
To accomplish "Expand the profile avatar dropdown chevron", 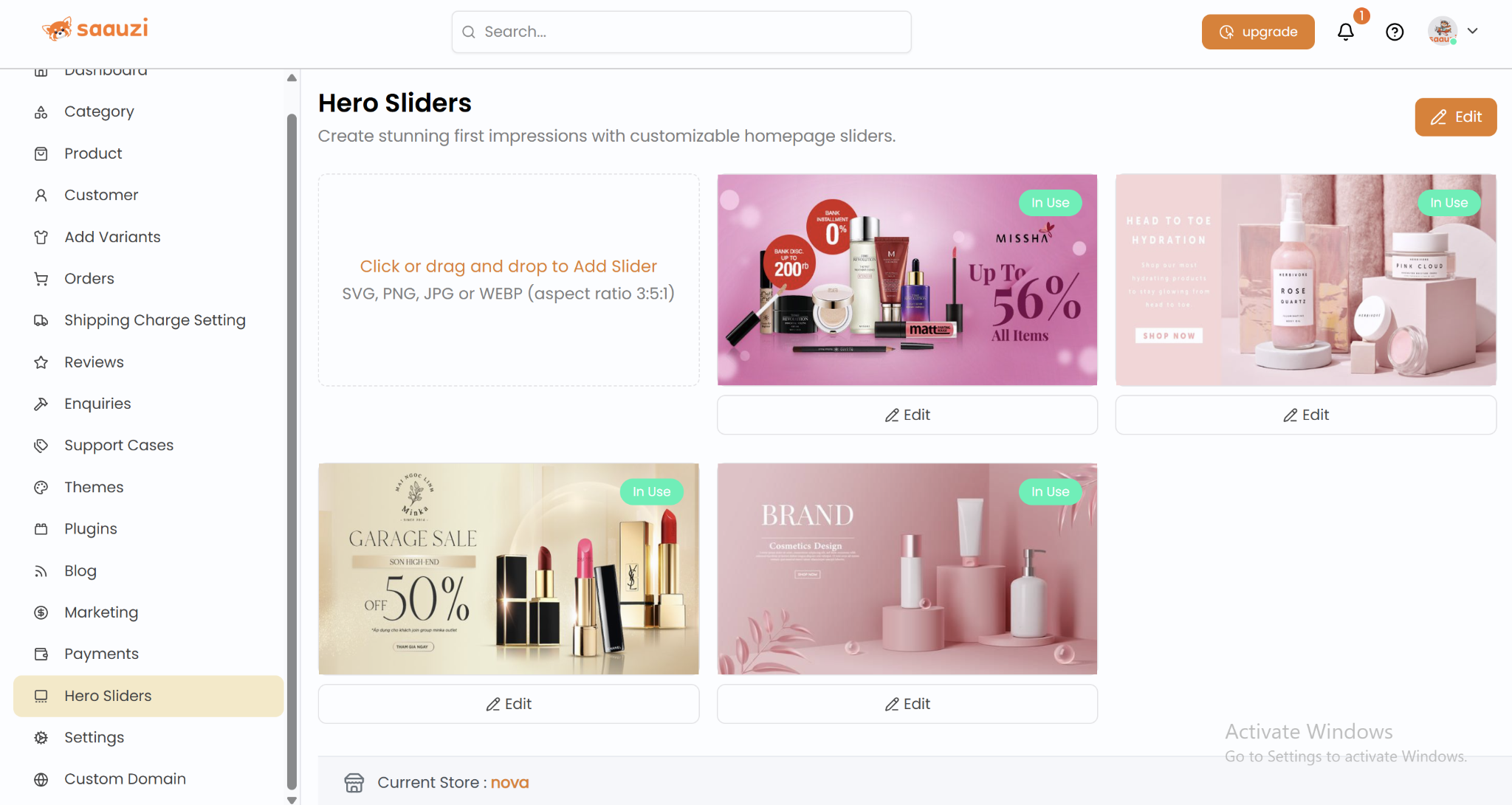I will 1472,31.
